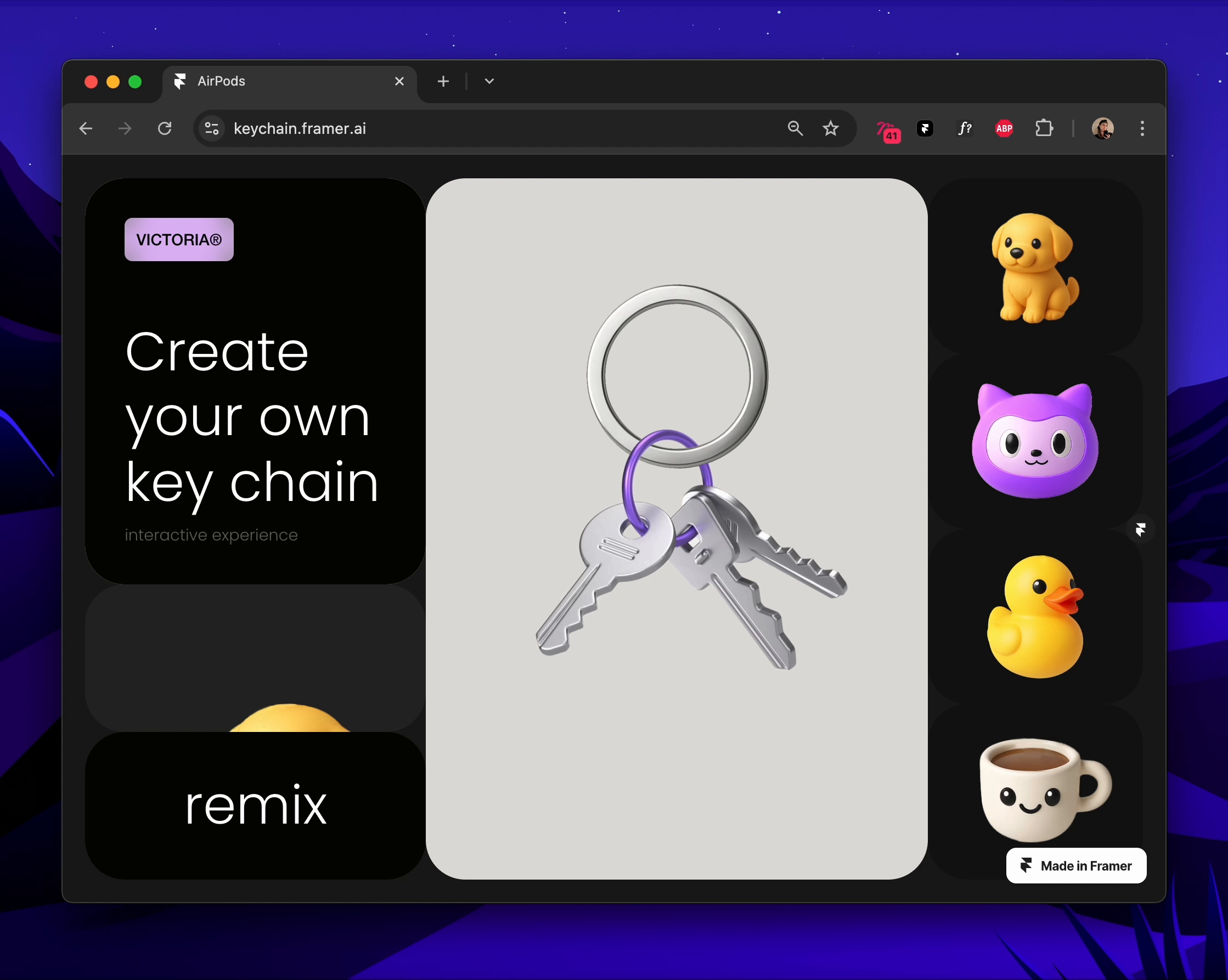The image size is (1228, 980).
Task: Open site permission controls beside the URL
Action: [211, 129]
